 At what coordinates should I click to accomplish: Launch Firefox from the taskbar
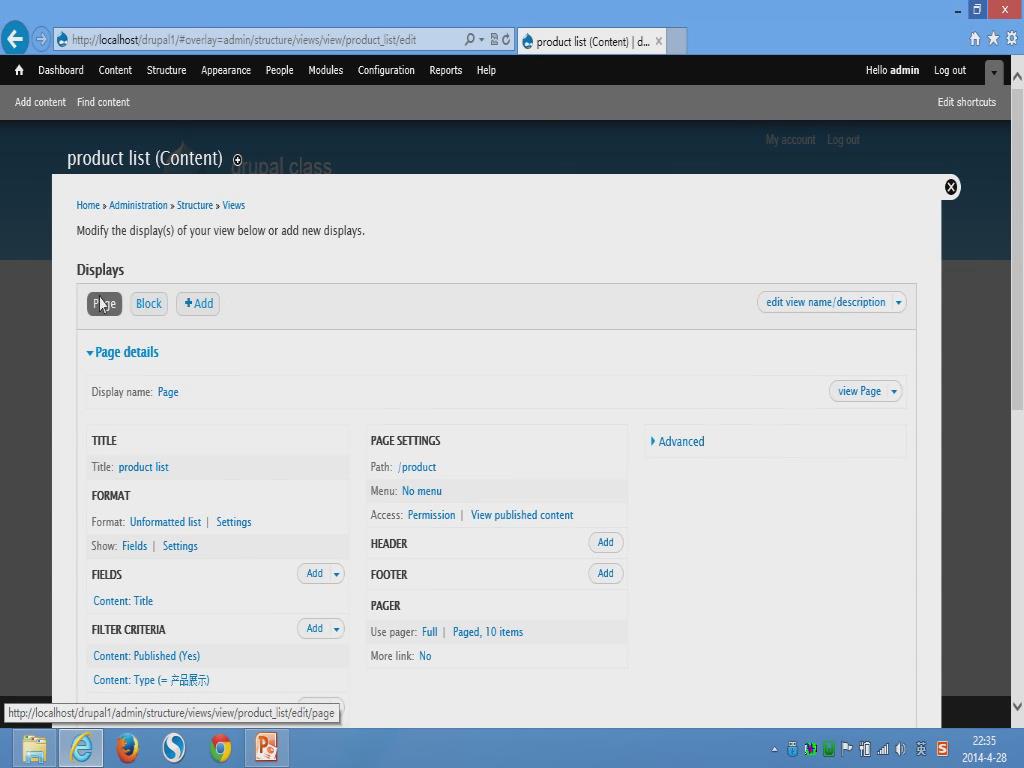(x=127, y=748)
